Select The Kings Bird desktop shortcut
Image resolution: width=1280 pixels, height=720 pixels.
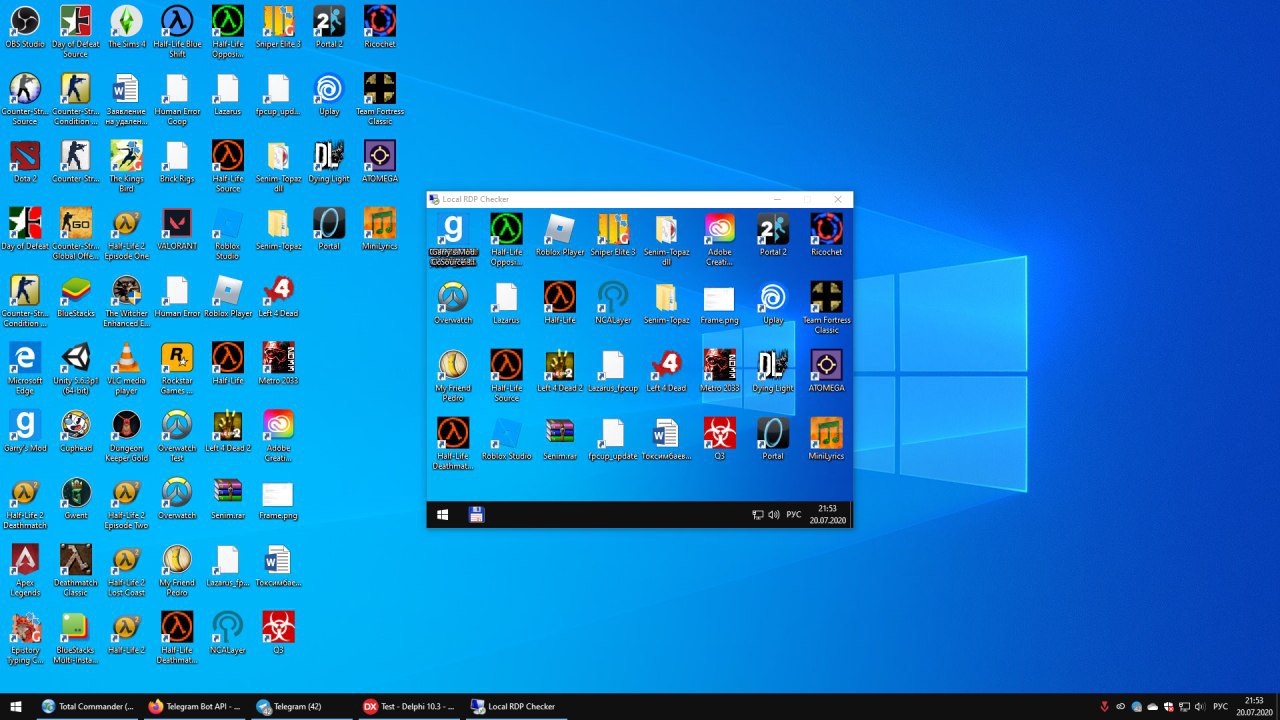127,166
